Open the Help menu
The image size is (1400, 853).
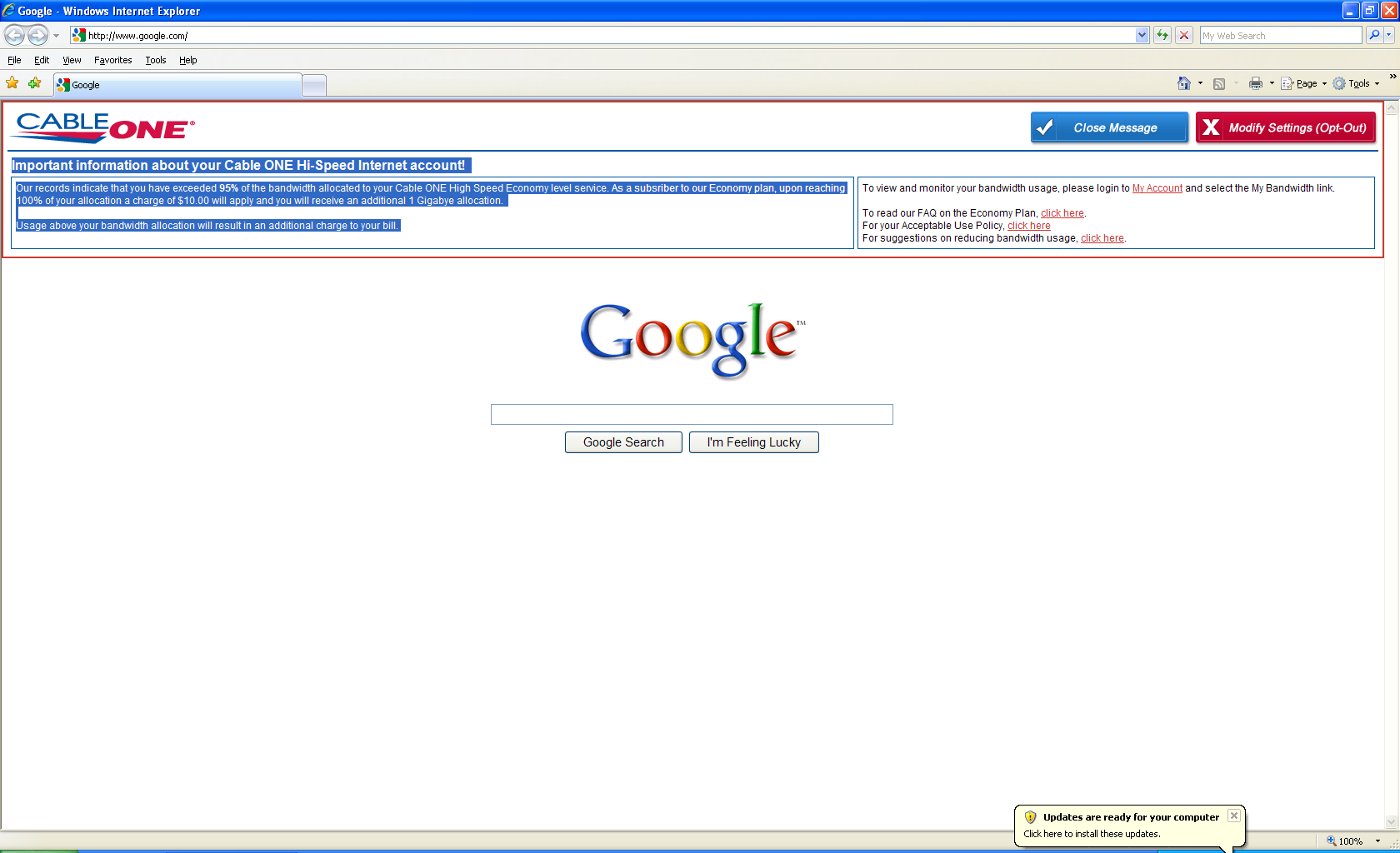pyautogui.click(x=188, y=60)
